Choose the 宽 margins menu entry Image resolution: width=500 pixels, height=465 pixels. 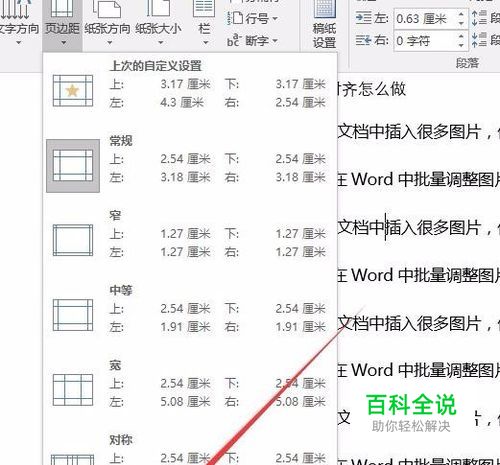(190, 390)
